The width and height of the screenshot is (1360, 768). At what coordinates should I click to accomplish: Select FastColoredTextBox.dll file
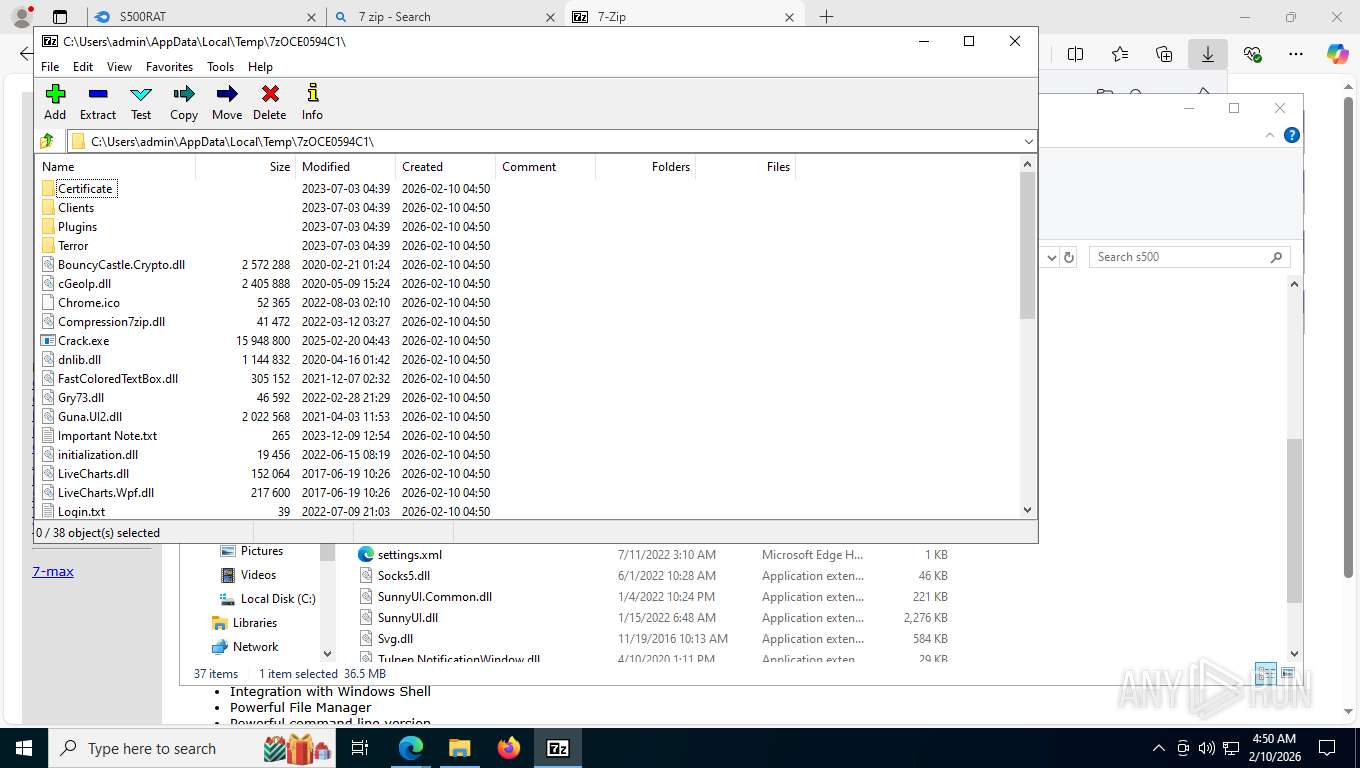click(118, 379)
